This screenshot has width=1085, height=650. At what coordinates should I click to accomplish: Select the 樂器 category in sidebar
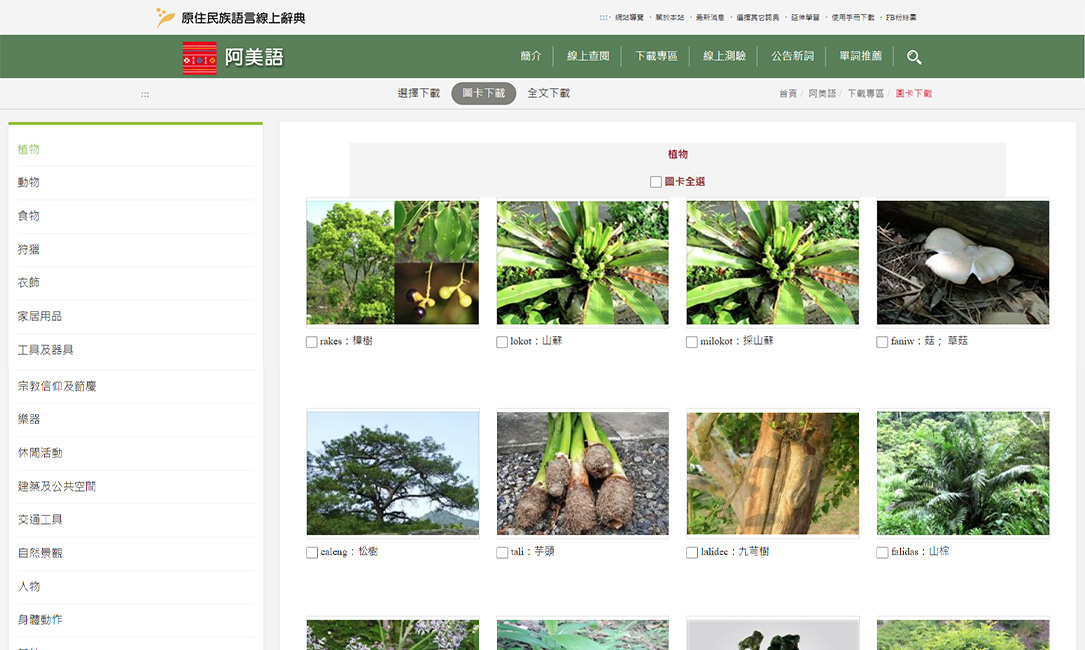28,419
